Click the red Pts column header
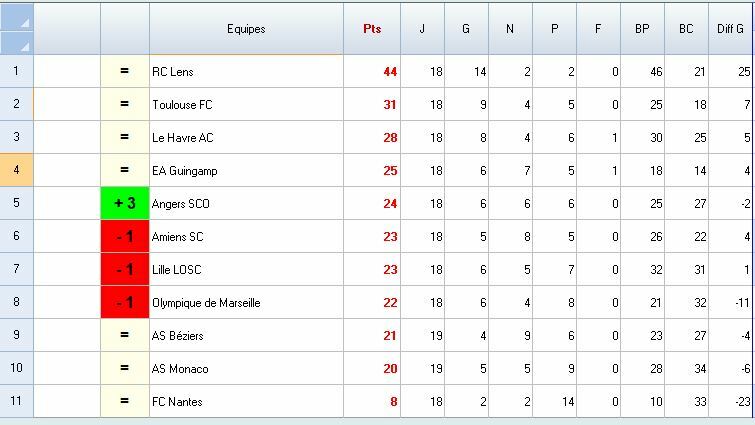The height and width of the screenshot is (425, 755). click(372, 29)
